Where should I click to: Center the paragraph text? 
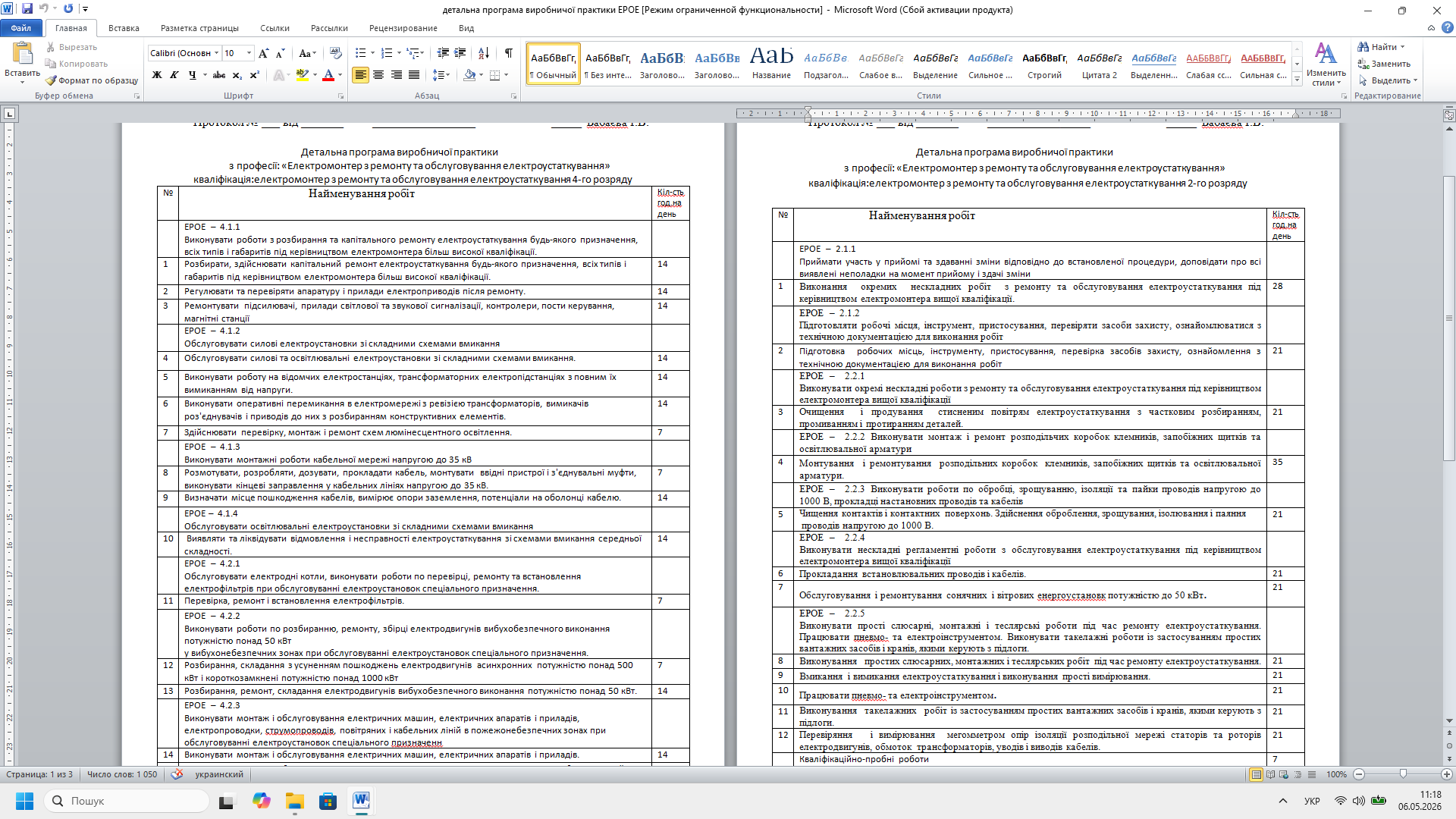(x=378, y=75)
